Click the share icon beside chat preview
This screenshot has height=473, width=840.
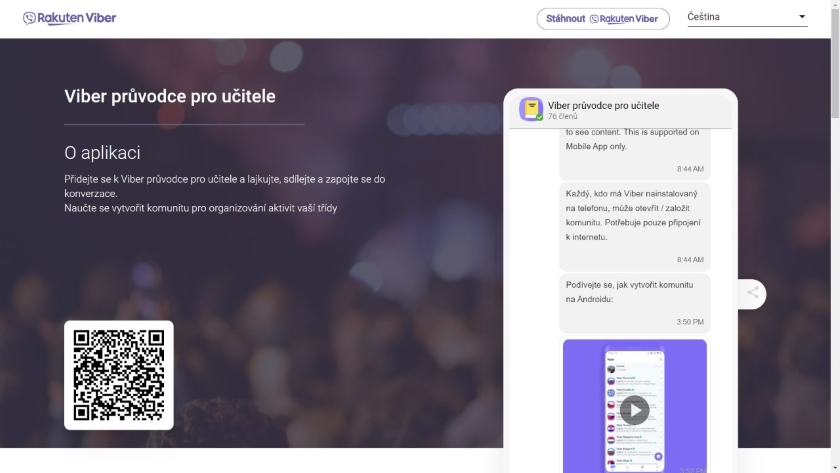tap(753, 292)
